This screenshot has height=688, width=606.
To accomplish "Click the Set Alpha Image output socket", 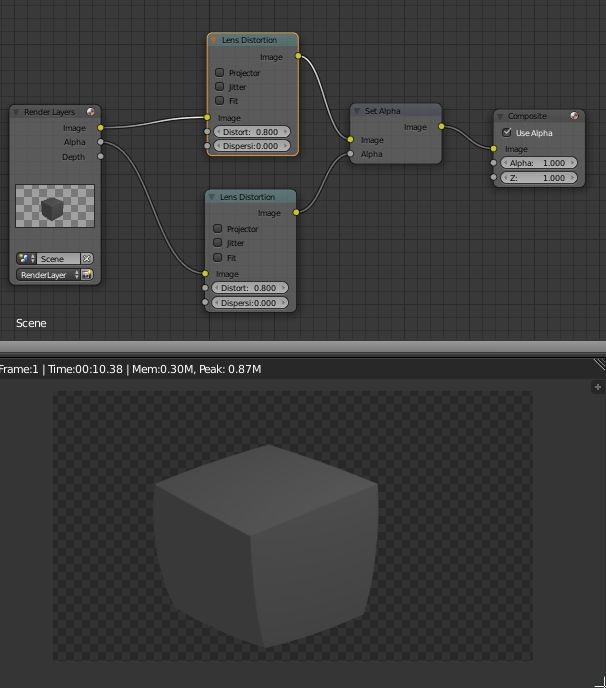I will tap(441, 126).
